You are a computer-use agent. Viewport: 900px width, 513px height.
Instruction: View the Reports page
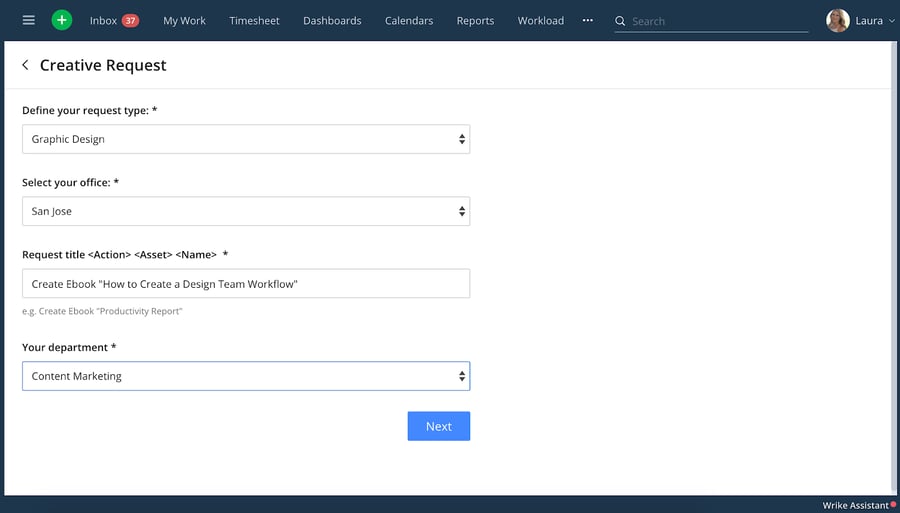pyautogui.click(x=475, y=20)
